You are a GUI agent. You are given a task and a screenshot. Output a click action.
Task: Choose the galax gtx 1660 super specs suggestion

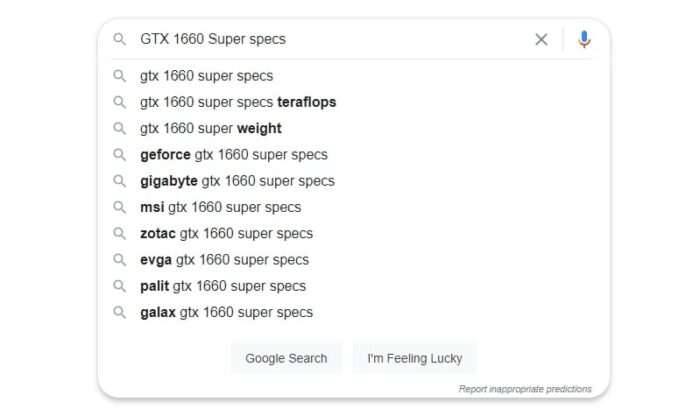pos(353,313)
